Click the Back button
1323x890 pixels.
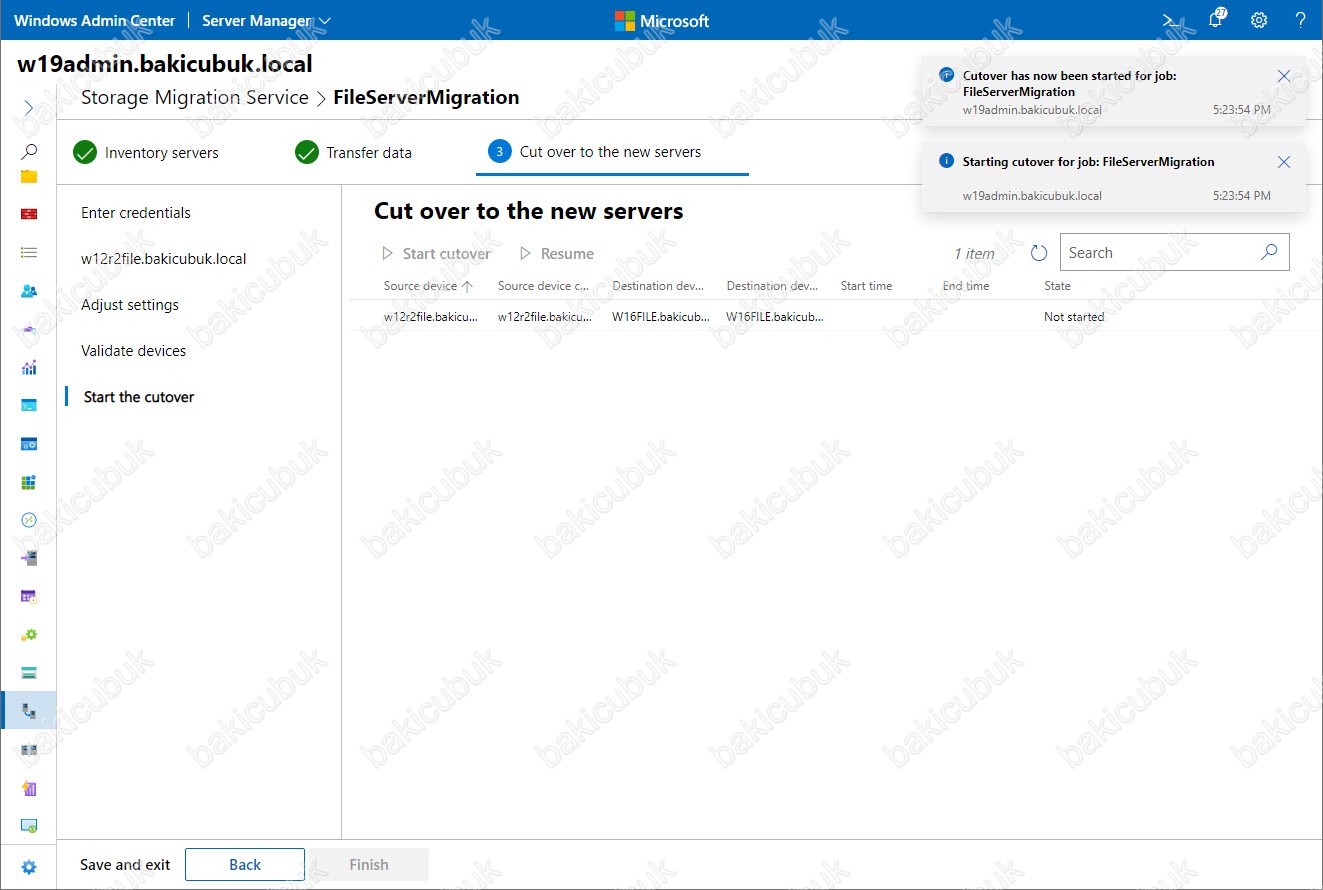click(x=245, y=865)
